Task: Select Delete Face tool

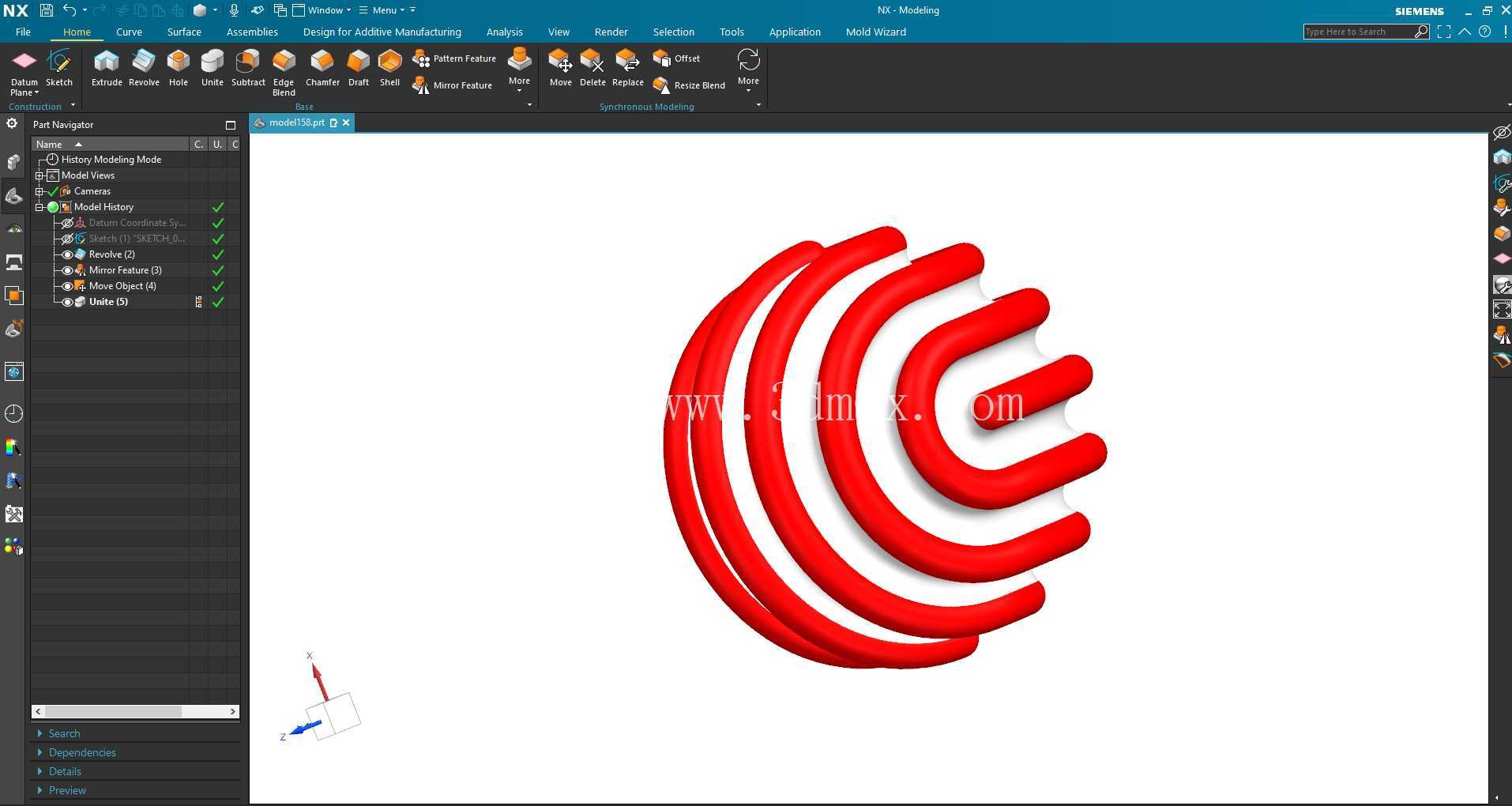Action: tap(592, 68)
